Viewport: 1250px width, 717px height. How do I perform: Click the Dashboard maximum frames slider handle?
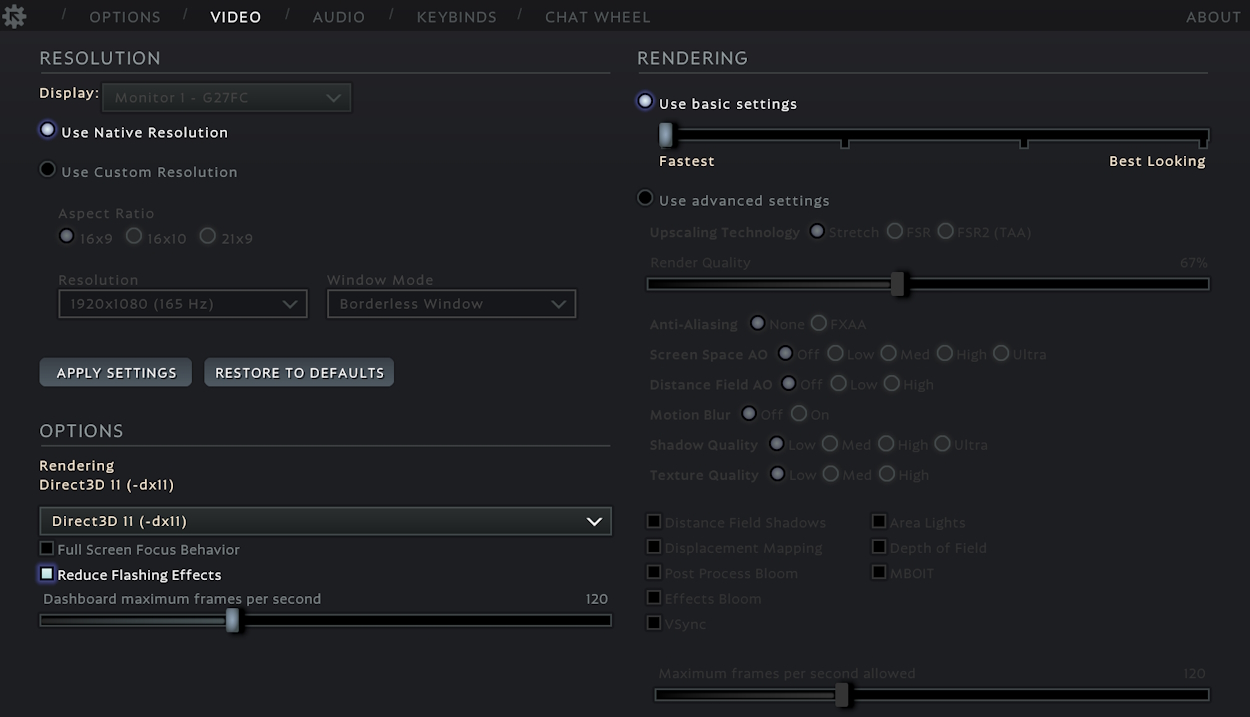pos(234,620)
